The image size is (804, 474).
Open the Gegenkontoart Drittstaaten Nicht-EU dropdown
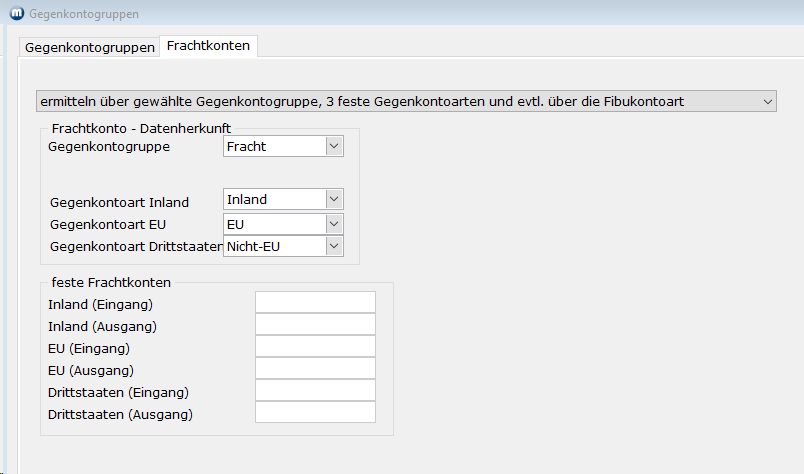(x=284, y=246)
